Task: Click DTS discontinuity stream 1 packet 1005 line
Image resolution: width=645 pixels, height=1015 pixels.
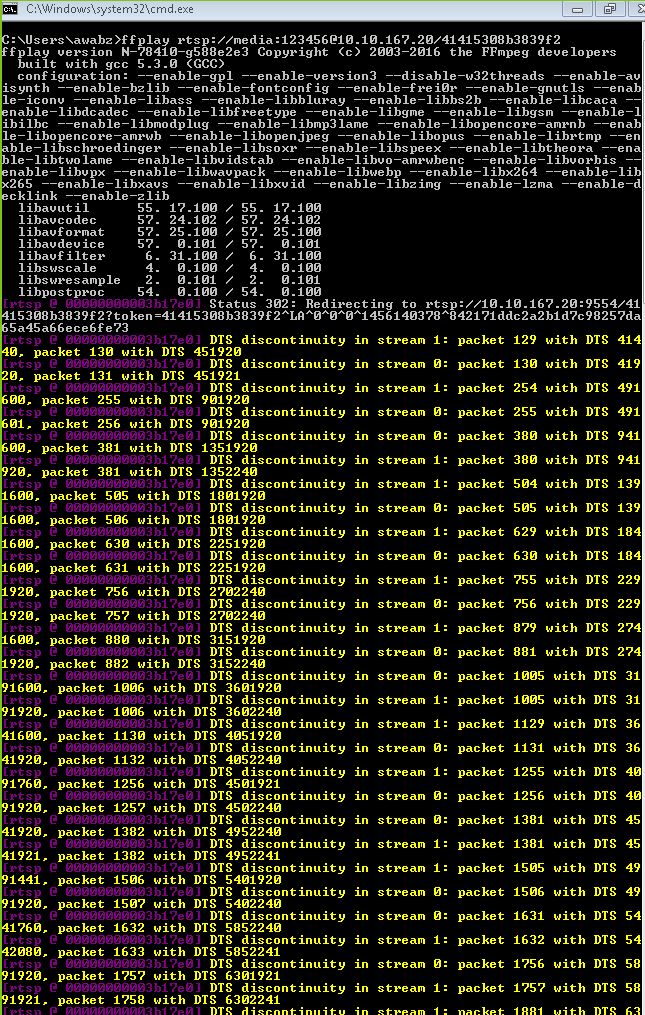Action: click(321, 699)
